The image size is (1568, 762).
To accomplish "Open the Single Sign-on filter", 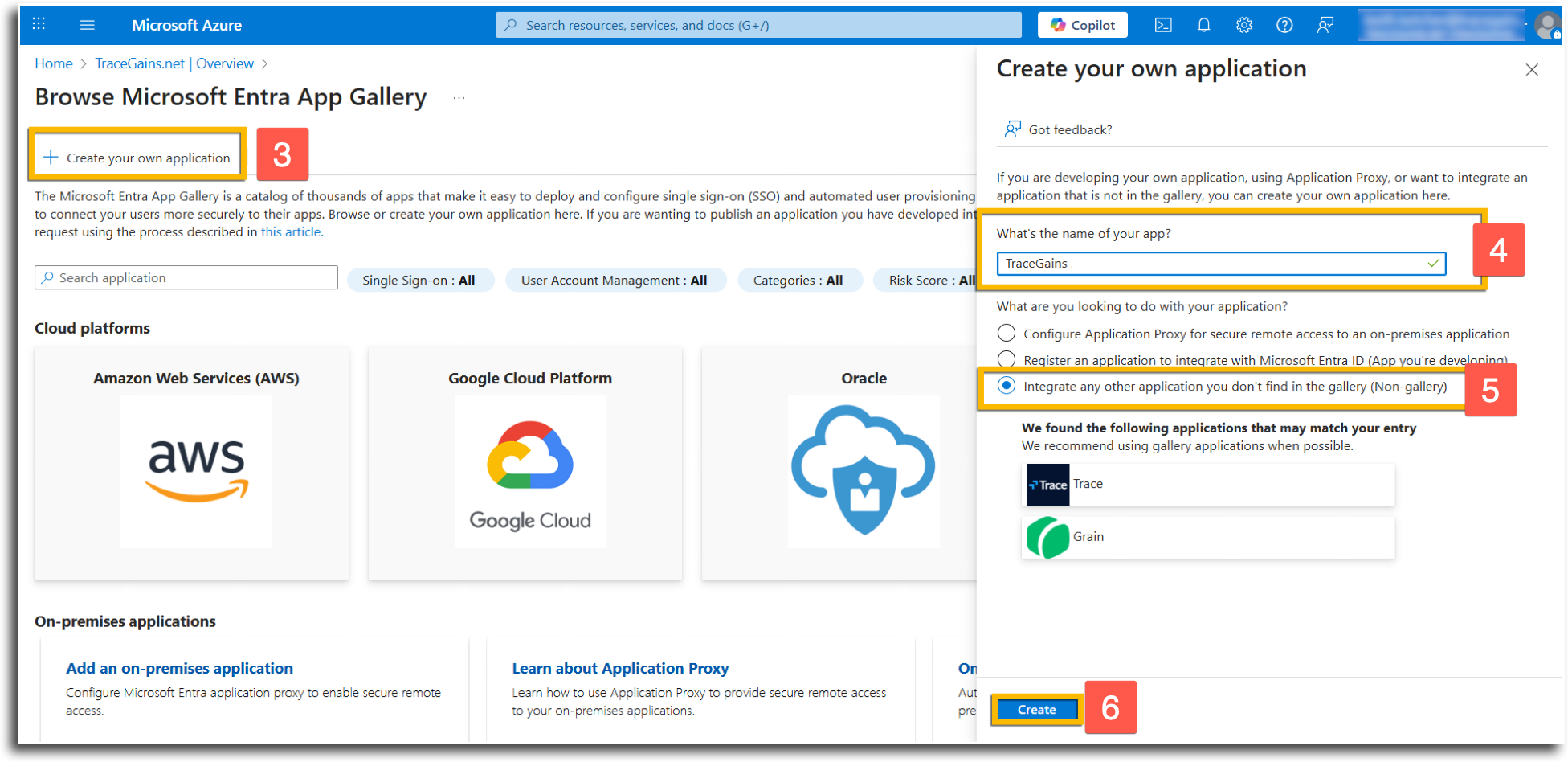I will tap(419, 280).
